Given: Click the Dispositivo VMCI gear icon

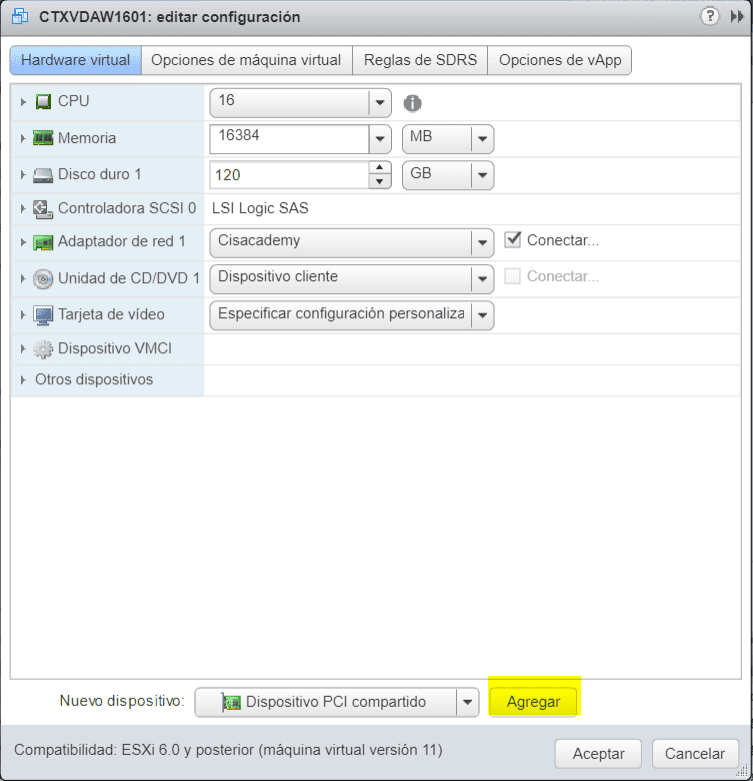Looking at the screenshot, I should 43,349.
